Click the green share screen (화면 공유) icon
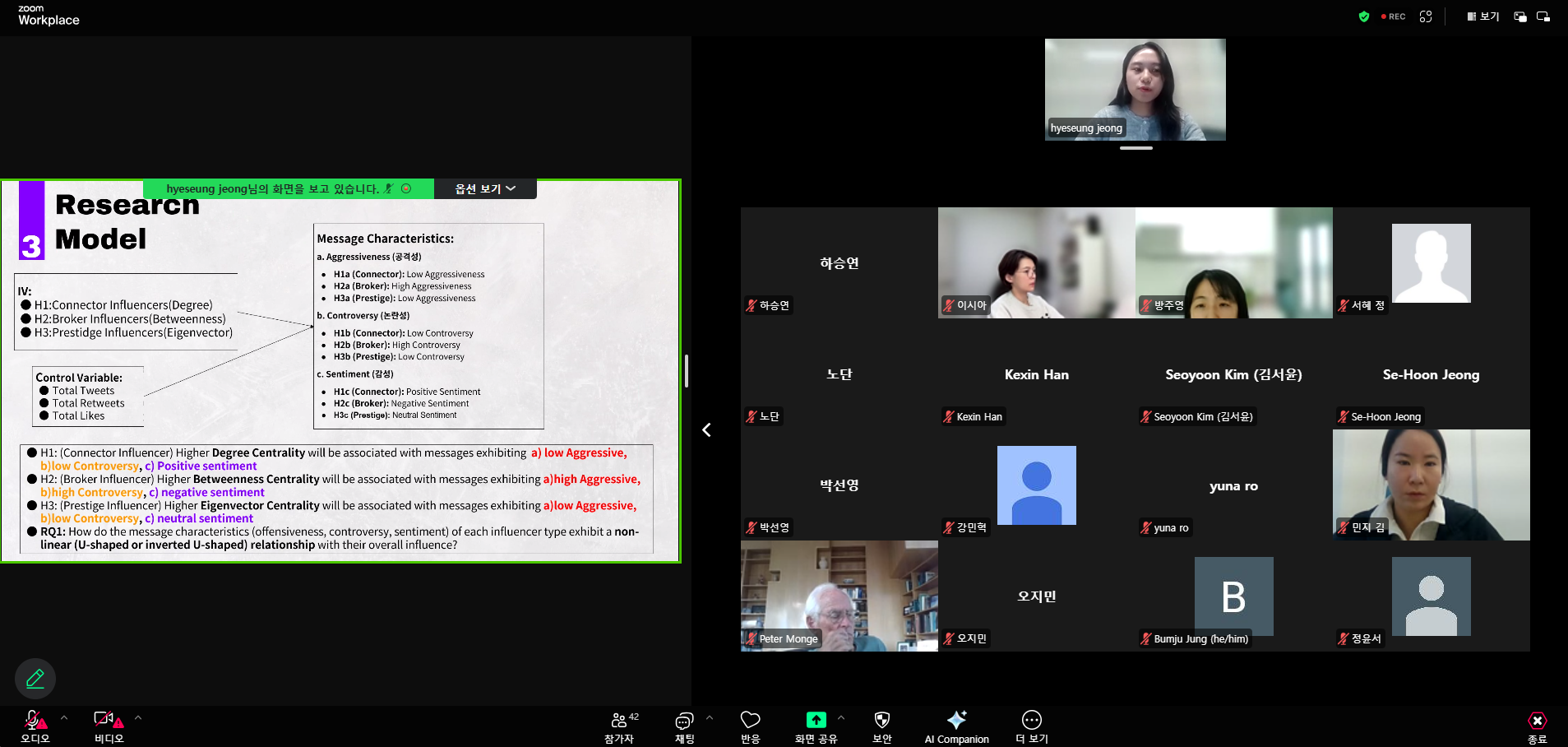This screenshot has height=747, width=1568. [x=816, y=721]
